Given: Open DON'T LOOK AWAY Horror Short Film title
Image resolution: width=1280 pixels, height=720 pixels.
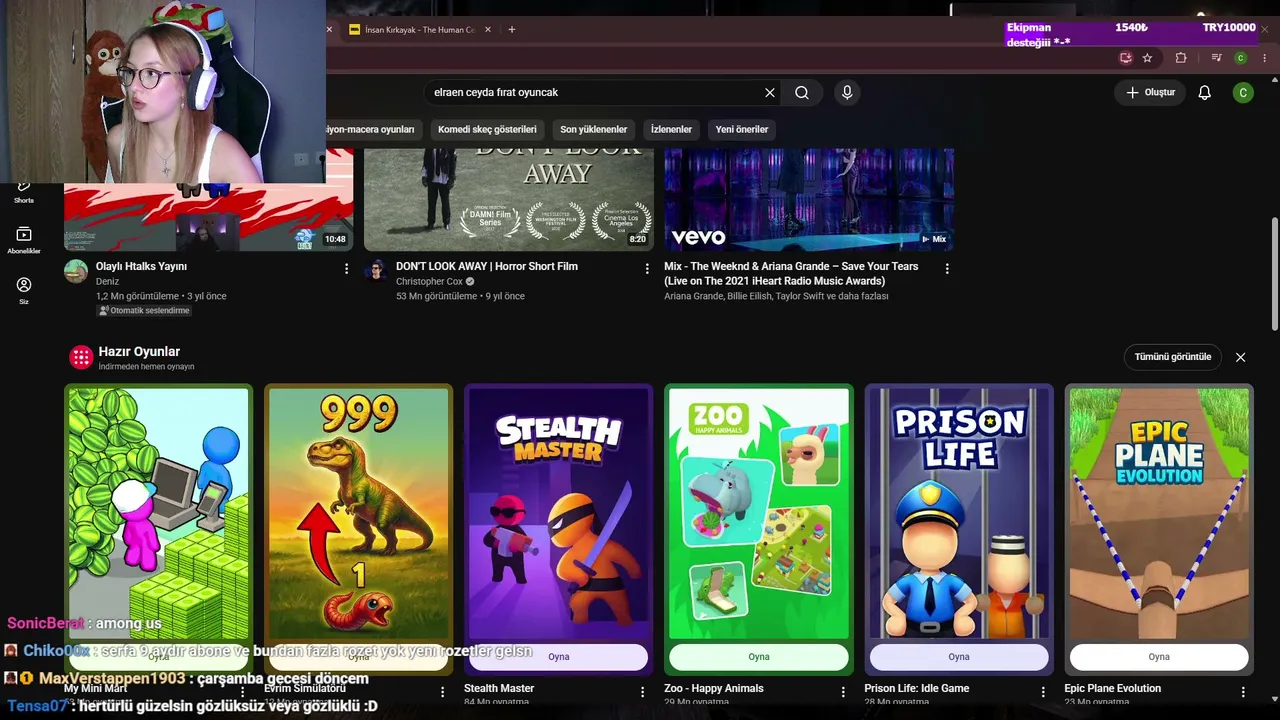Looking at the screenshot, I should click(487, 267).
